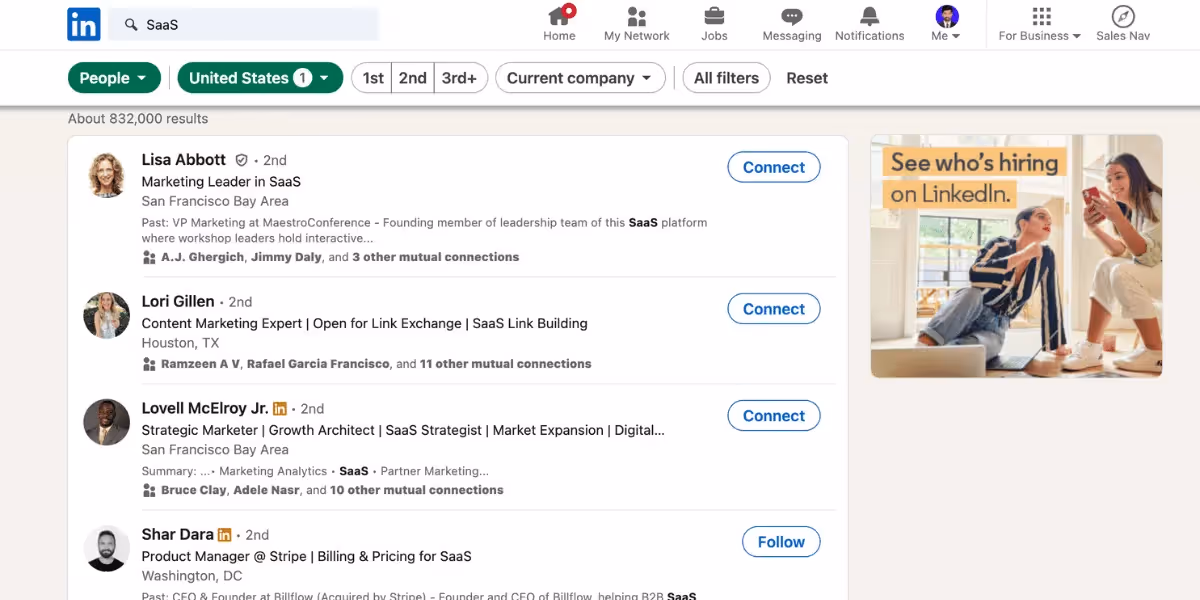
Task: Connect with Lovell McElroy Jr.
Action: click(774, 416)
